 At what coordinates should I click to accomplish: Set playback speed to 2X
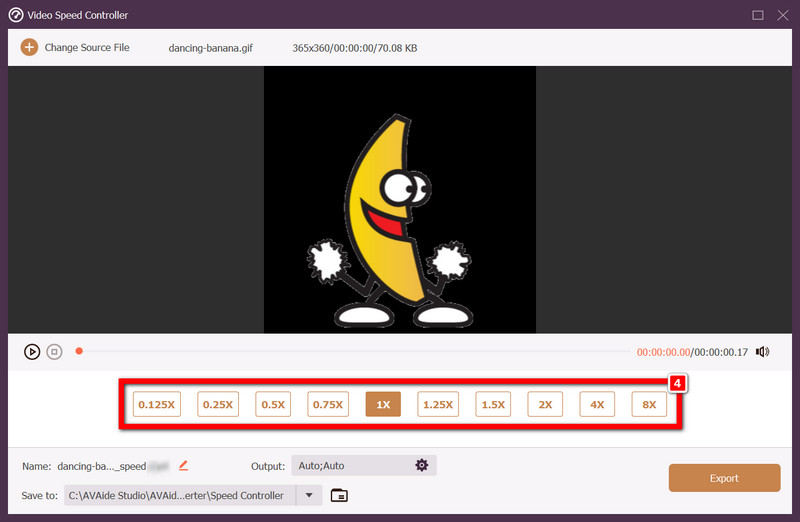545,405
